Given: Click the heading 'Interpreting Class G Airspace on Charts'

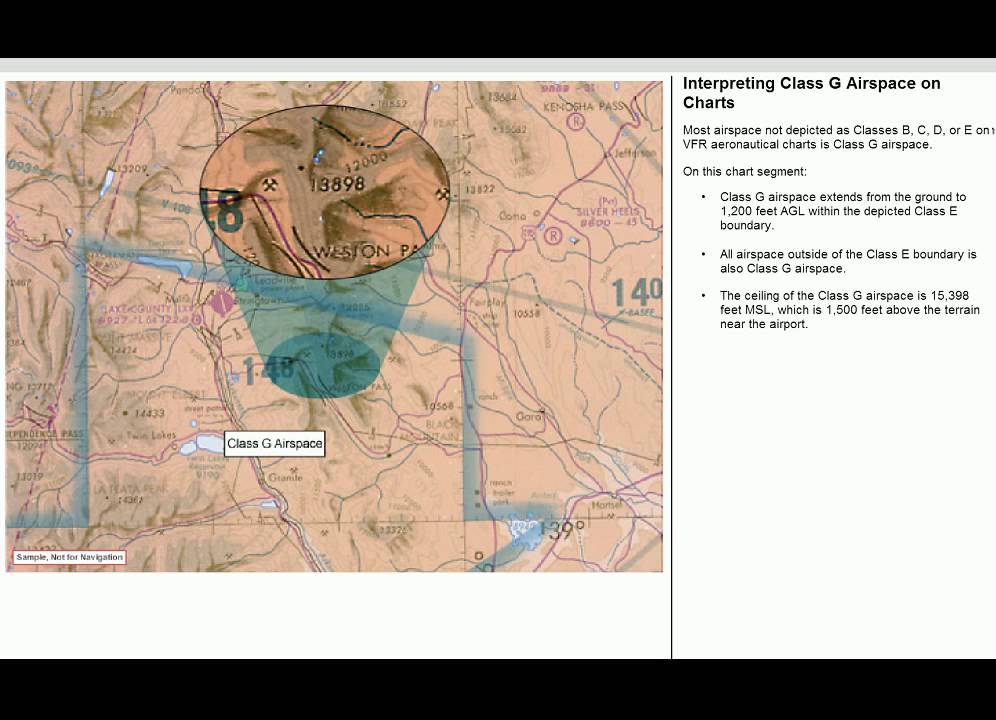Looking at the screenshot, I should pyautogui.click(x=811, y=93).
